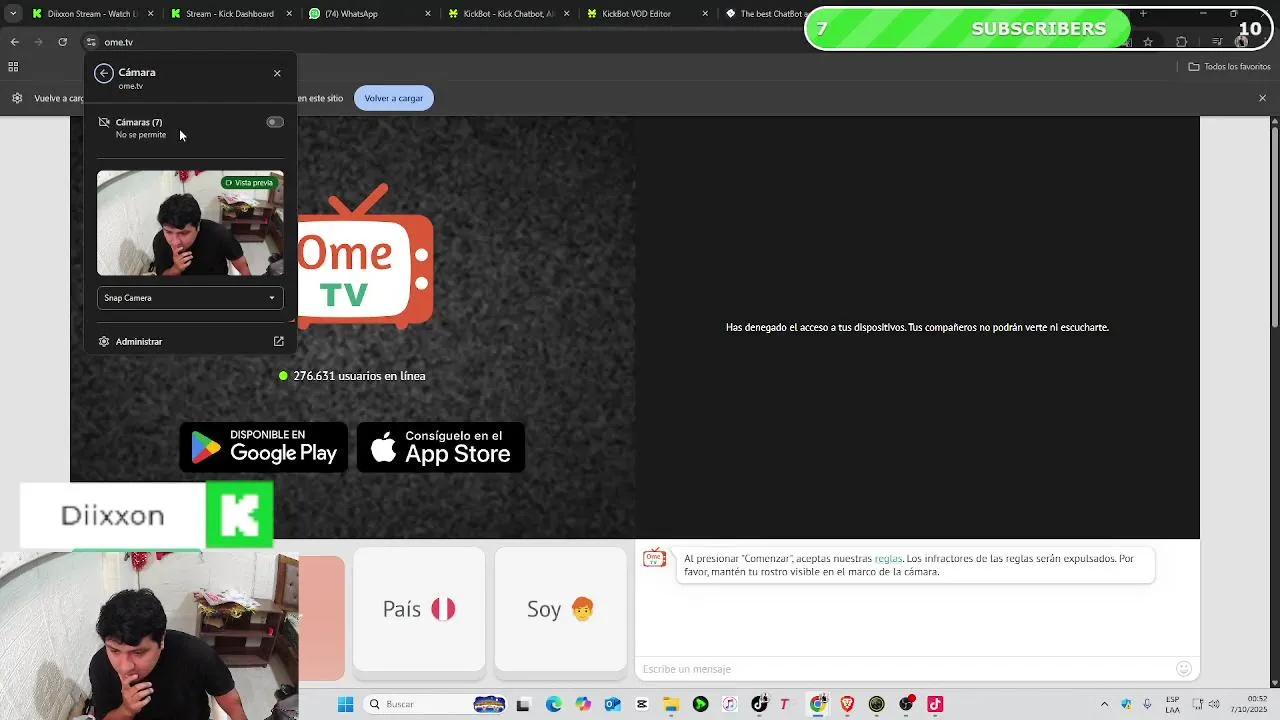
Task: Click the microphone tray icon
Action: [1148, 704]
